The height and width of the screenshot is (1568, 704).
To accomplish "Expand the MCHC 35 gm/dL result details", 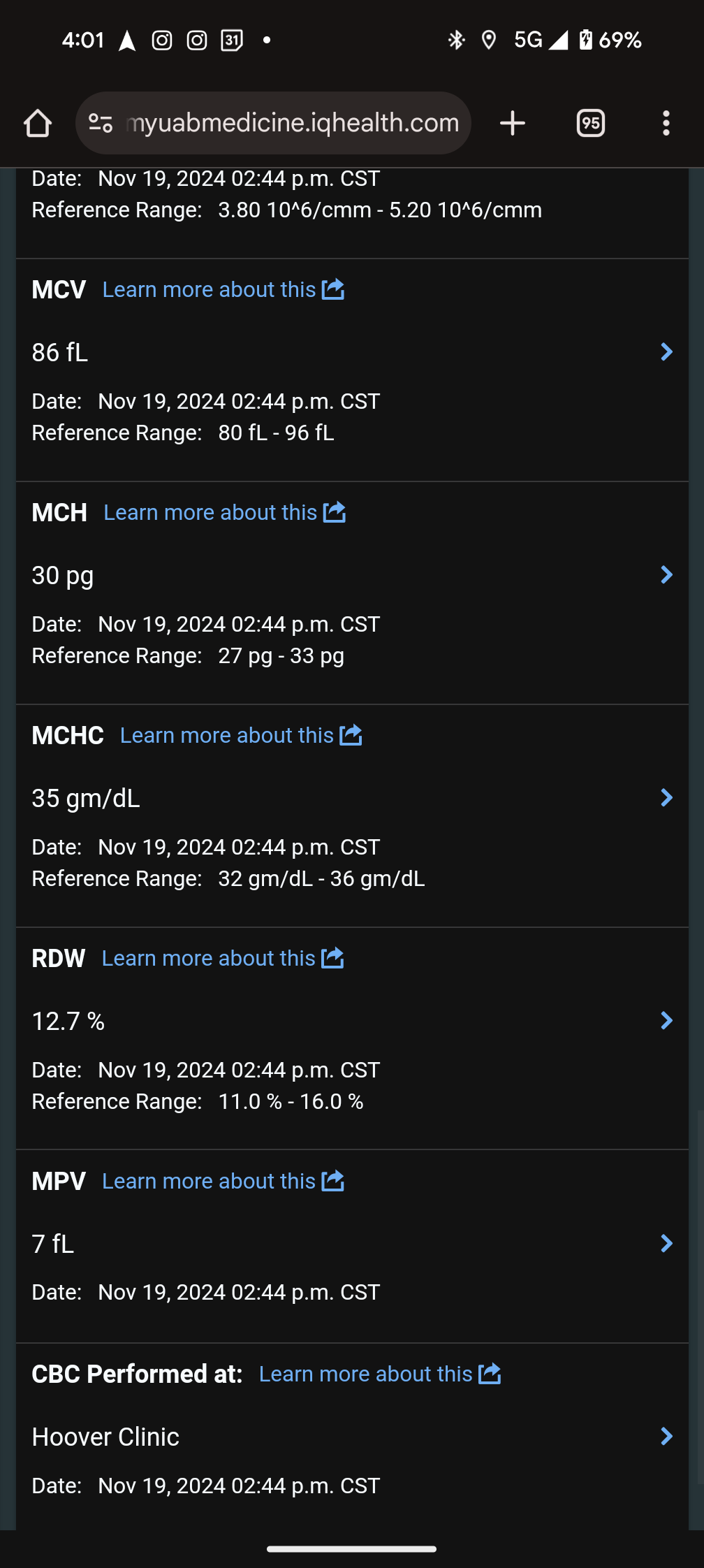I will [666, 798].
